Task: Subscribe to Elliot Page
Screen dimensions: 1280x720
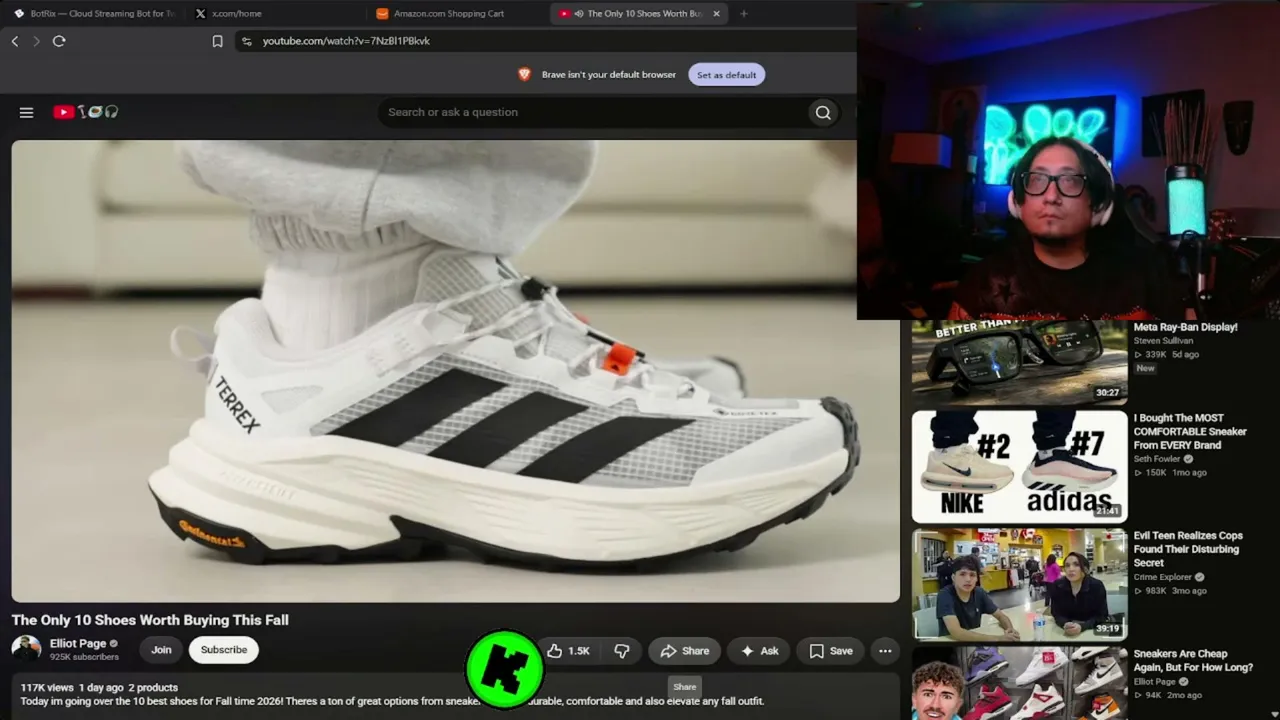Action: [224, 650]
